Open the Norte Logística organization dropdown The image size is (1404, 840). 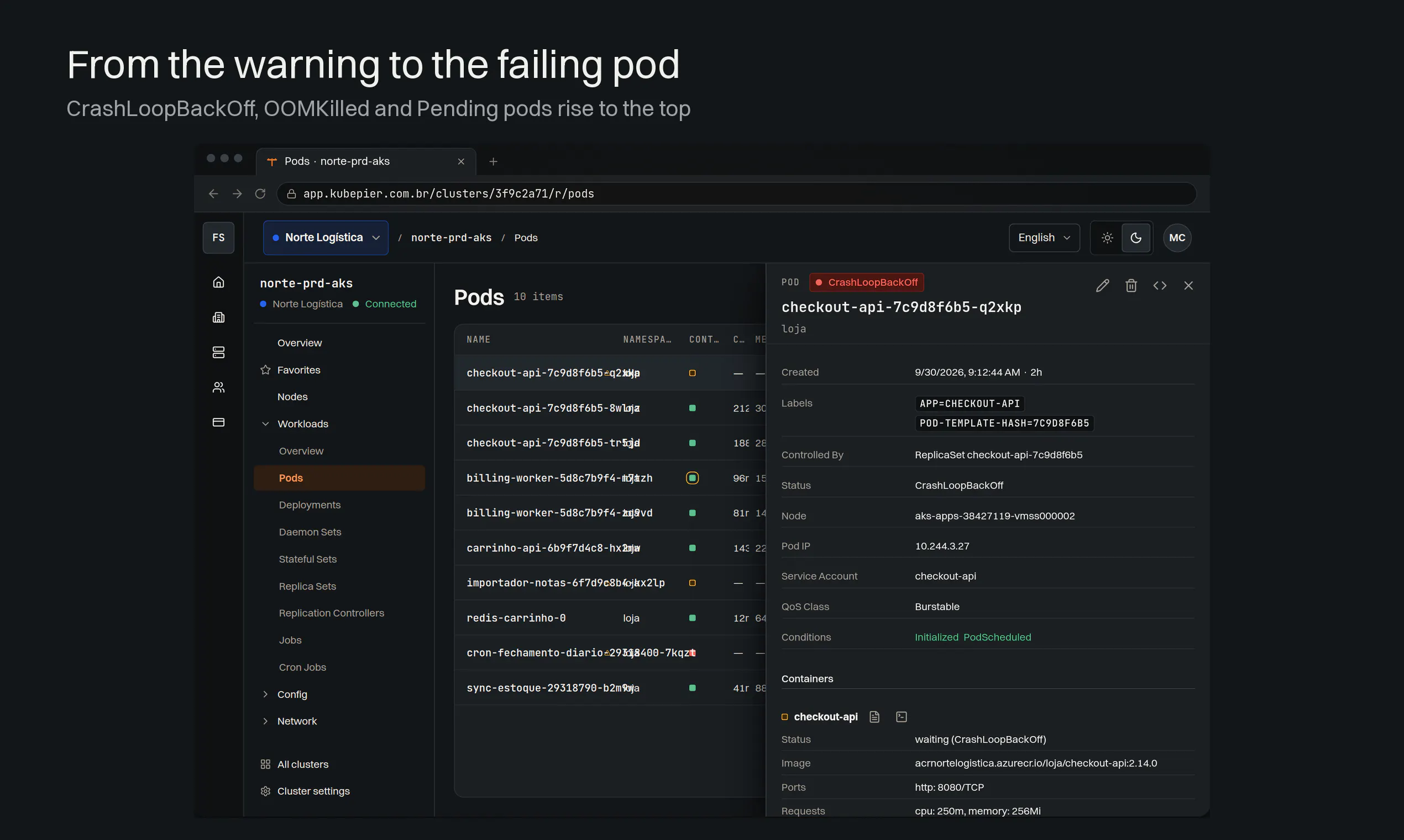click(x=326, y=238)
